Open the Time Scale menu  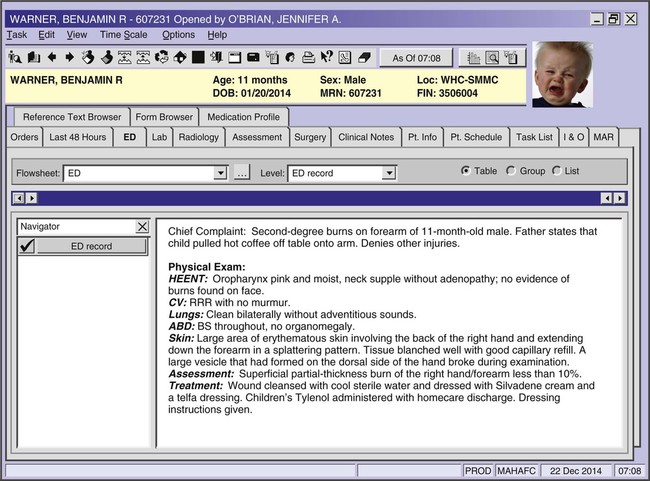124,35
